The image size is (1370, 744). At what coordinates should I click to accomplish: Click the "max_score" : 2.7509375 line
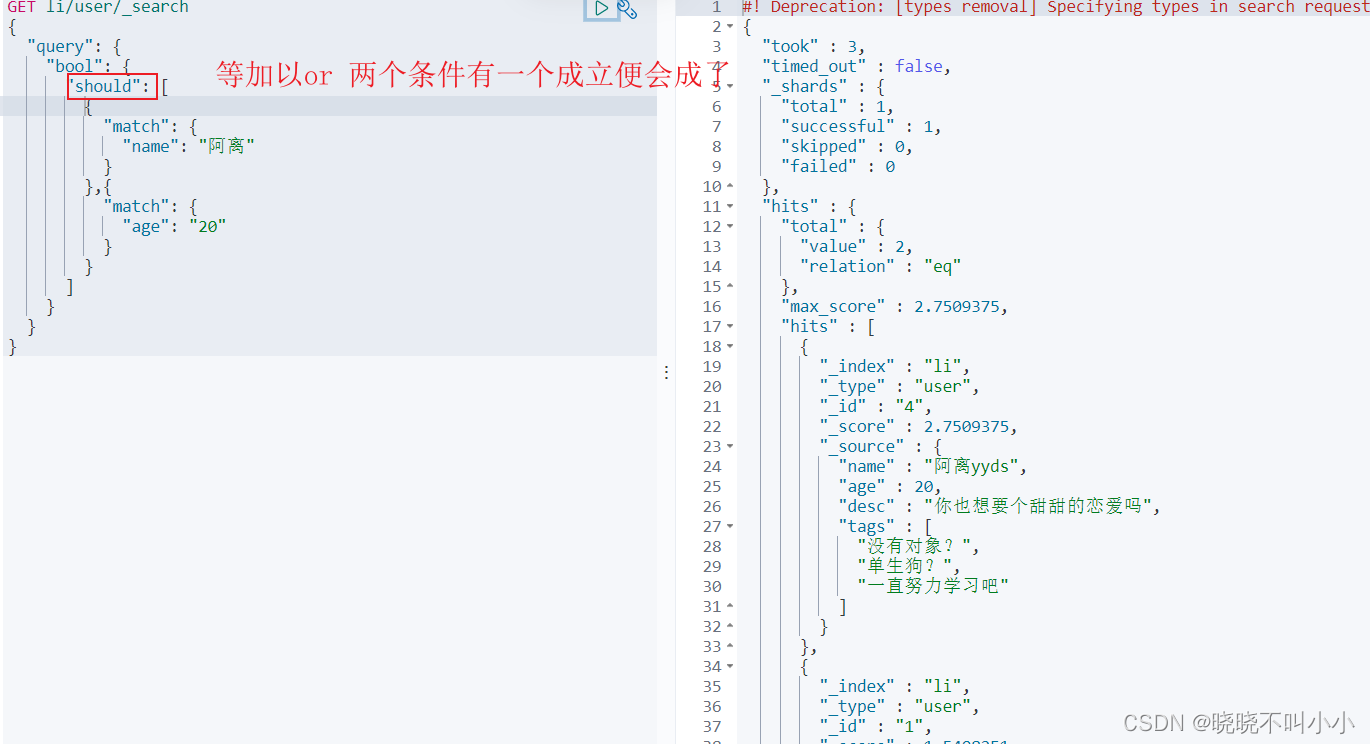(894, 306)
